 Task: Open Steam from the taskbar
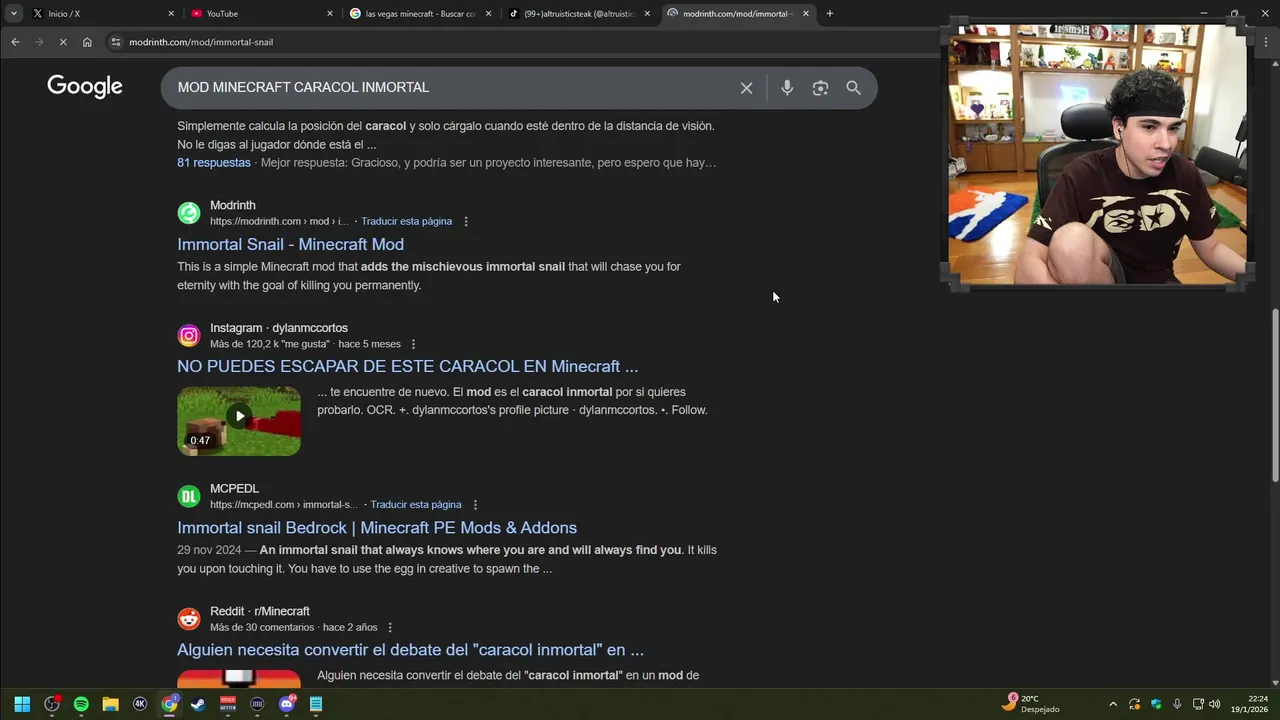point(198,704)
